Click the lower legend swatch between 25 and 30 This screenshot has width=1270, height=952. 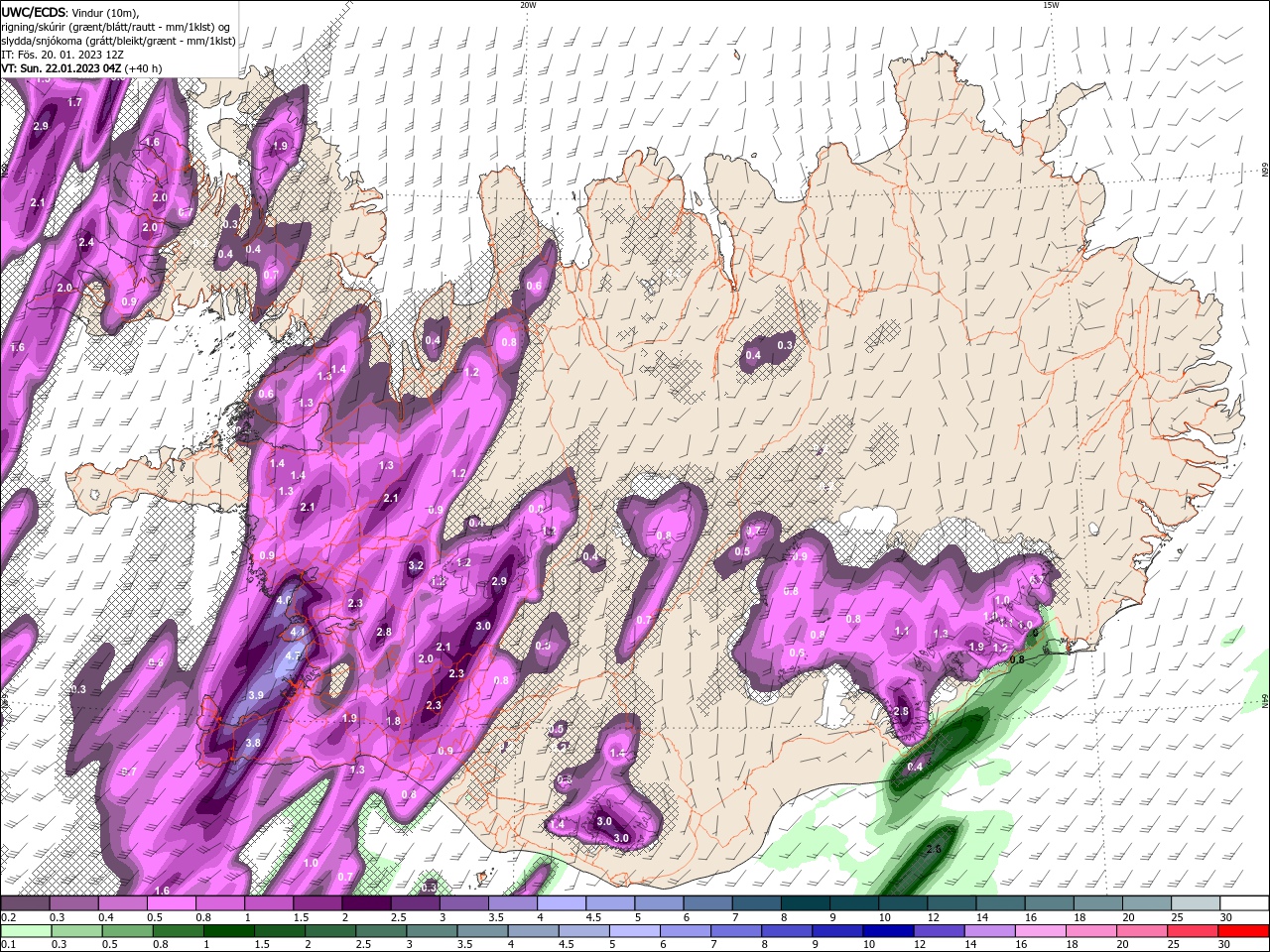point(1191,931)
